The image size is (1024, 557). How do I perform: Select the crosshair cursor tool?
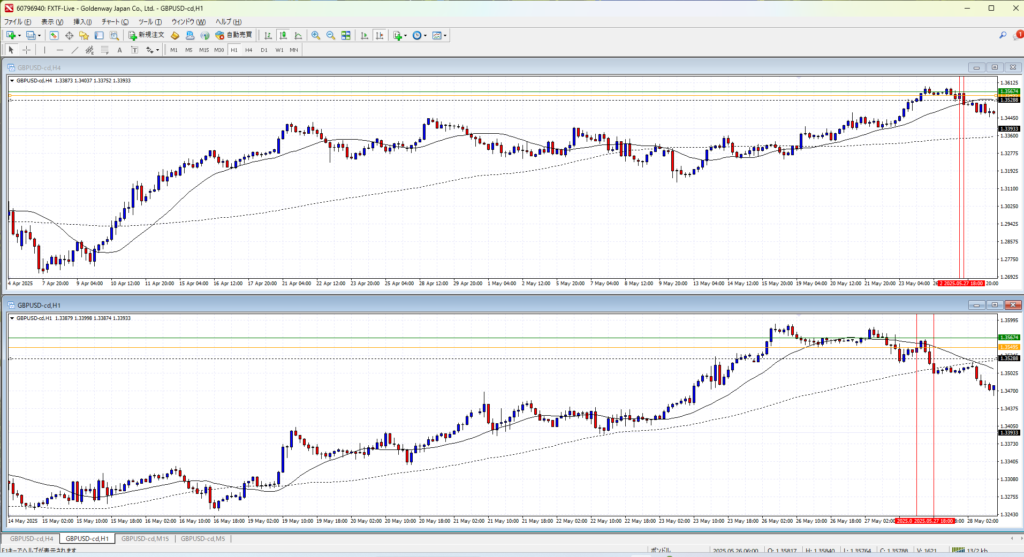point(26,49)
